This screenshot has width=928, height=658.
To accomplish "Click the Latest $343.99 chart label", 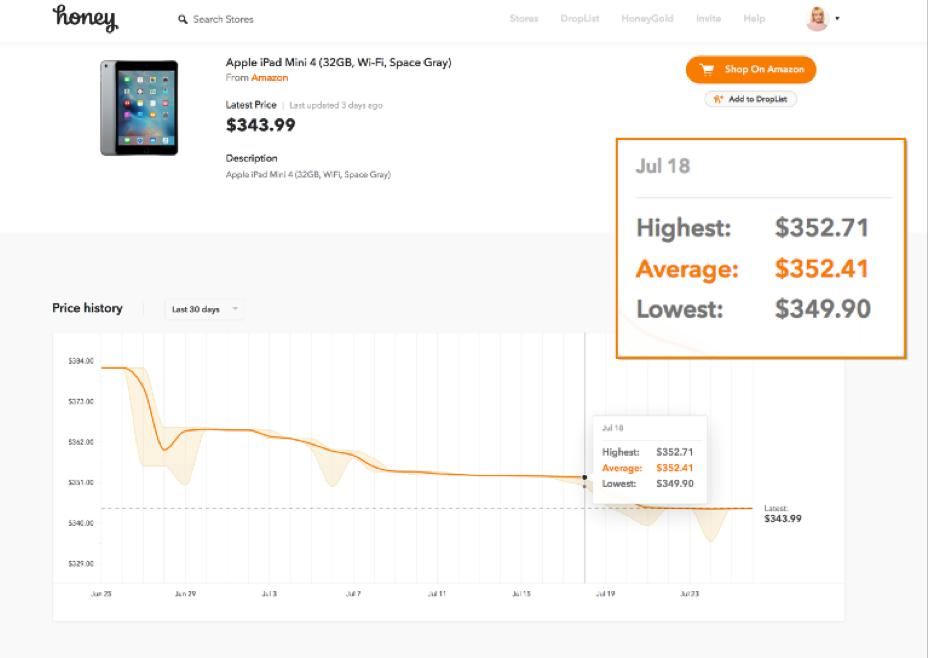I will coord(782,514).
